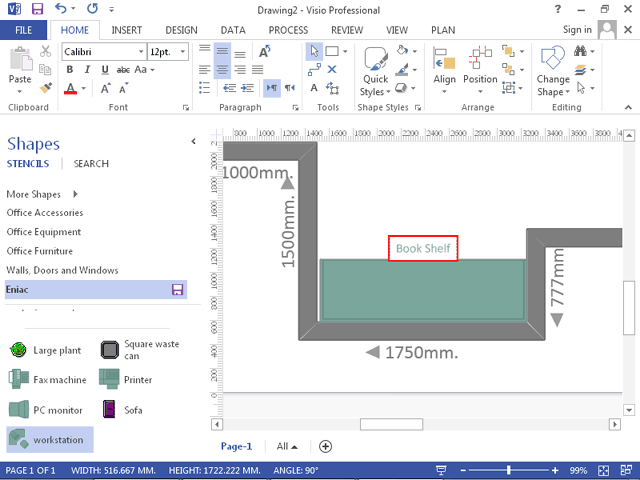Screen dimensions: 640x480
Task: Expand the More Shapes submenu
Action: pos(73,194)
